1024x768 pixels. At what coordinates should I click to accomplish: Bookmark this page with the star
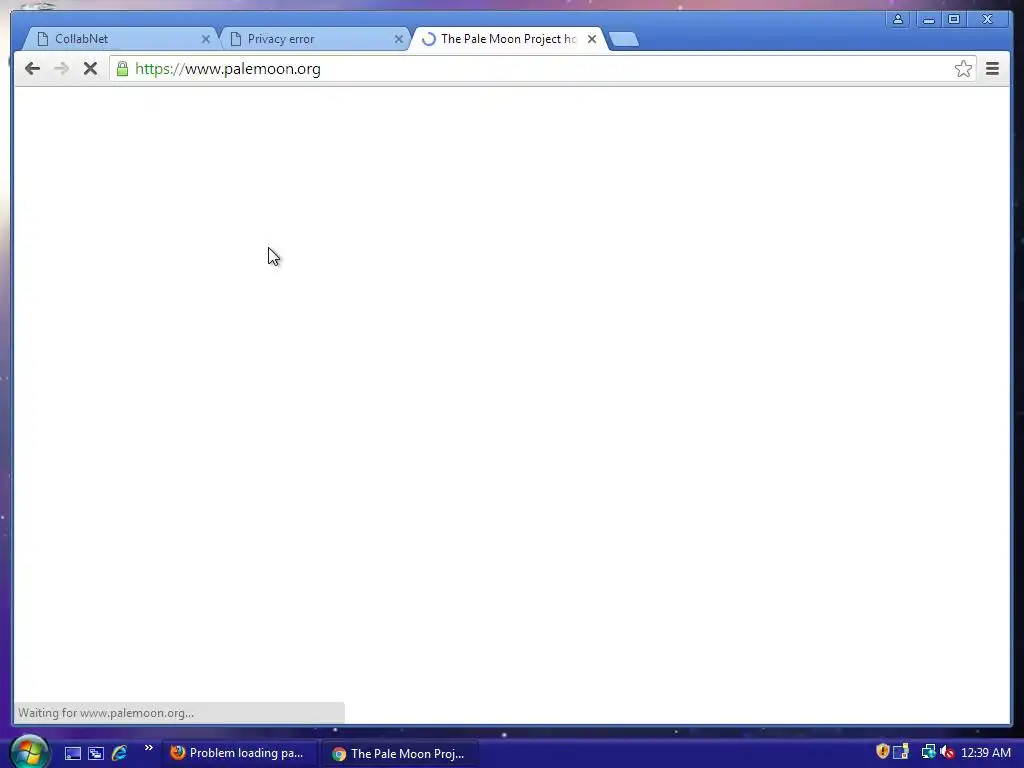(963, 69)
